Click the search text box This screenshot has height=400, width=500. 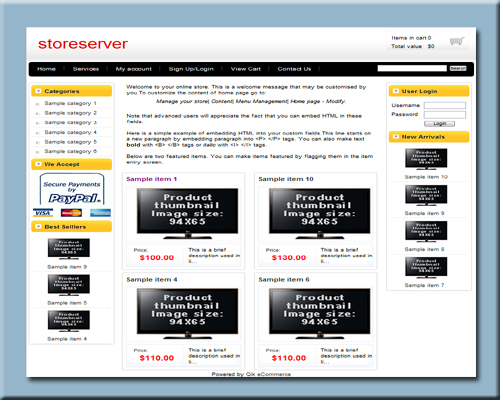point(412,68)
